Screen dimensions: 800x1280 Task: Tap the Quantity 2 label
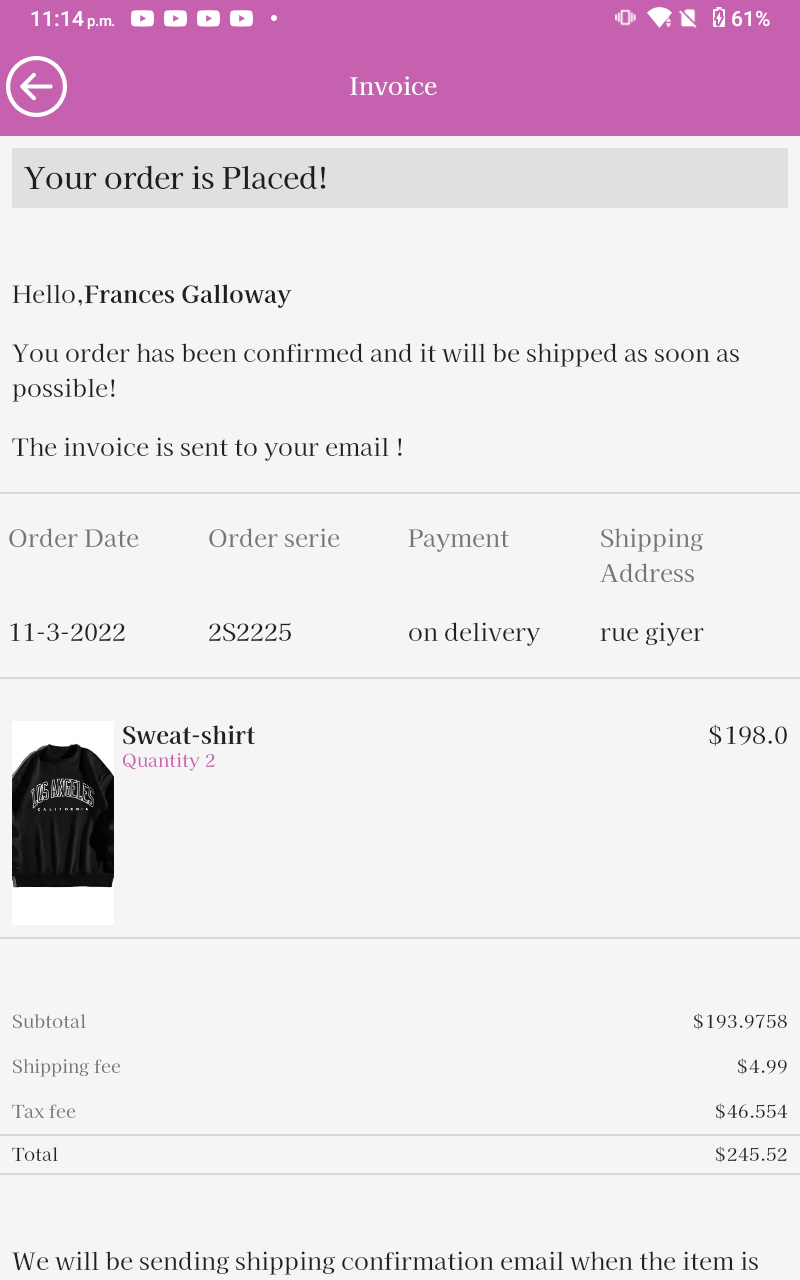pyautogui.click(x=169, y=761)
